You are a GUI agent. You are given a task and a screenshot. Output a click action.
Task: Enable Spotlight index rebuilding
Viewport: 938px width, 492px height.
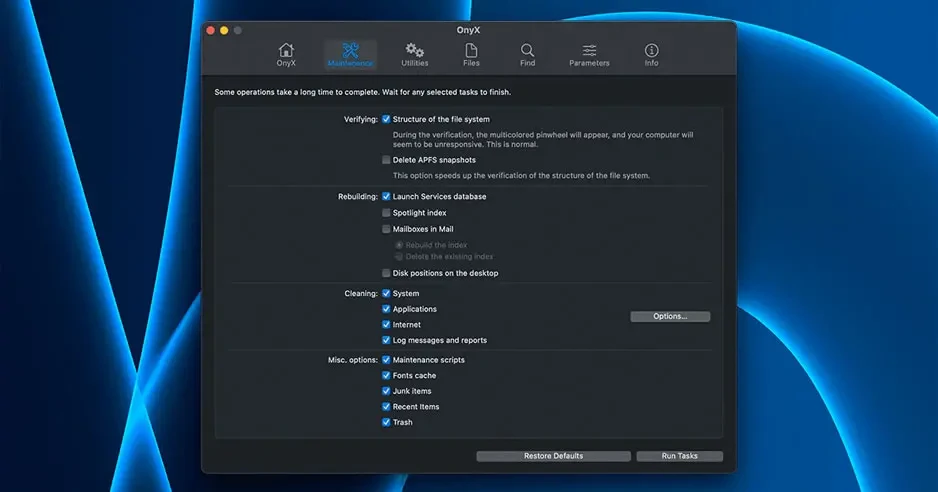click(387, 213)
